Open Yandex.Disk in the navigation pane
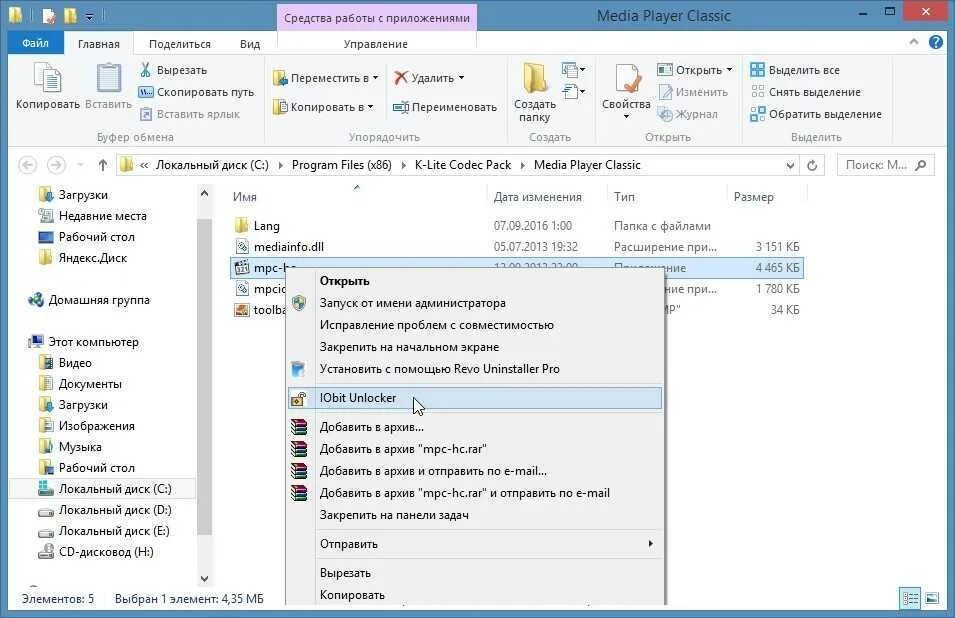 click(x=82, y=258)
